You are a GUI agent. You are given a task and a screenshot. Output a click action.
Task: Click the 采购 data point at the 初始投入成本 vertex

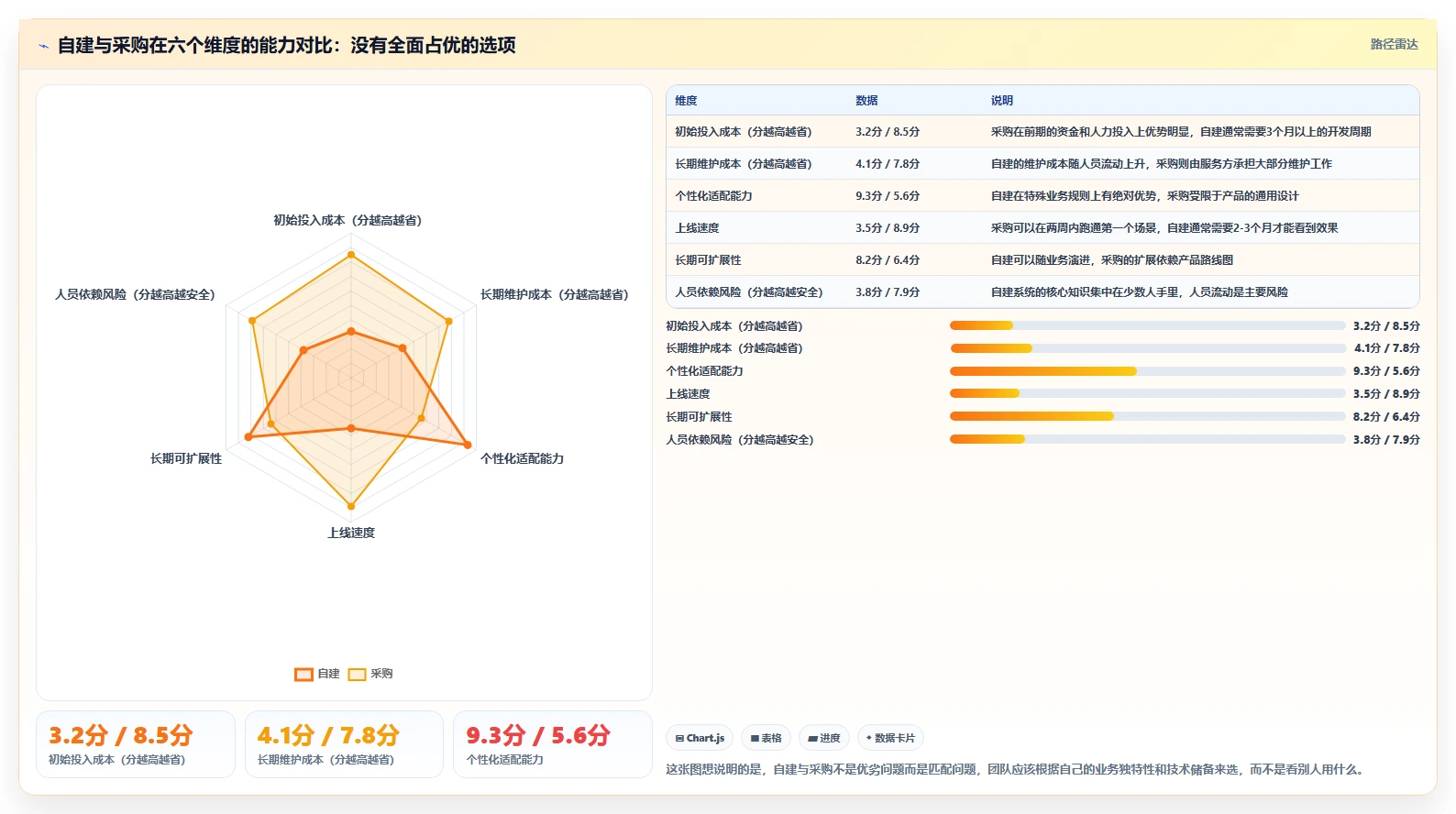tap(350, 254)
